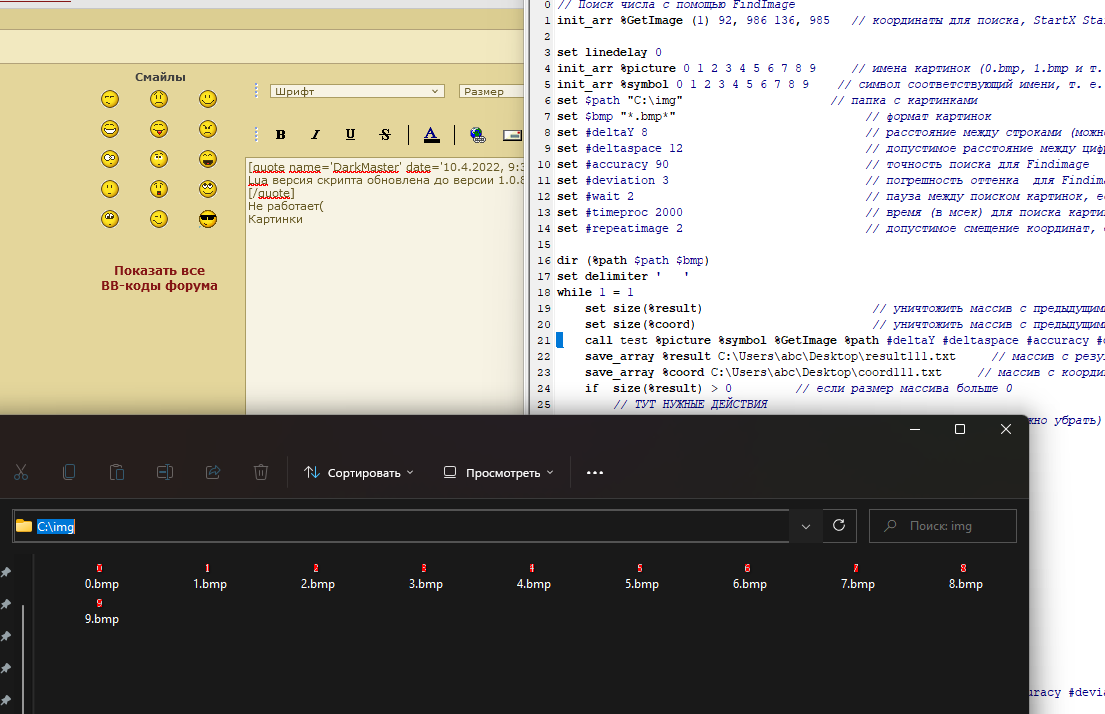Refresh the C:\img folder view
This screenshot has width=1105, height=714.
pyautogui.click(x=839, y=525)
